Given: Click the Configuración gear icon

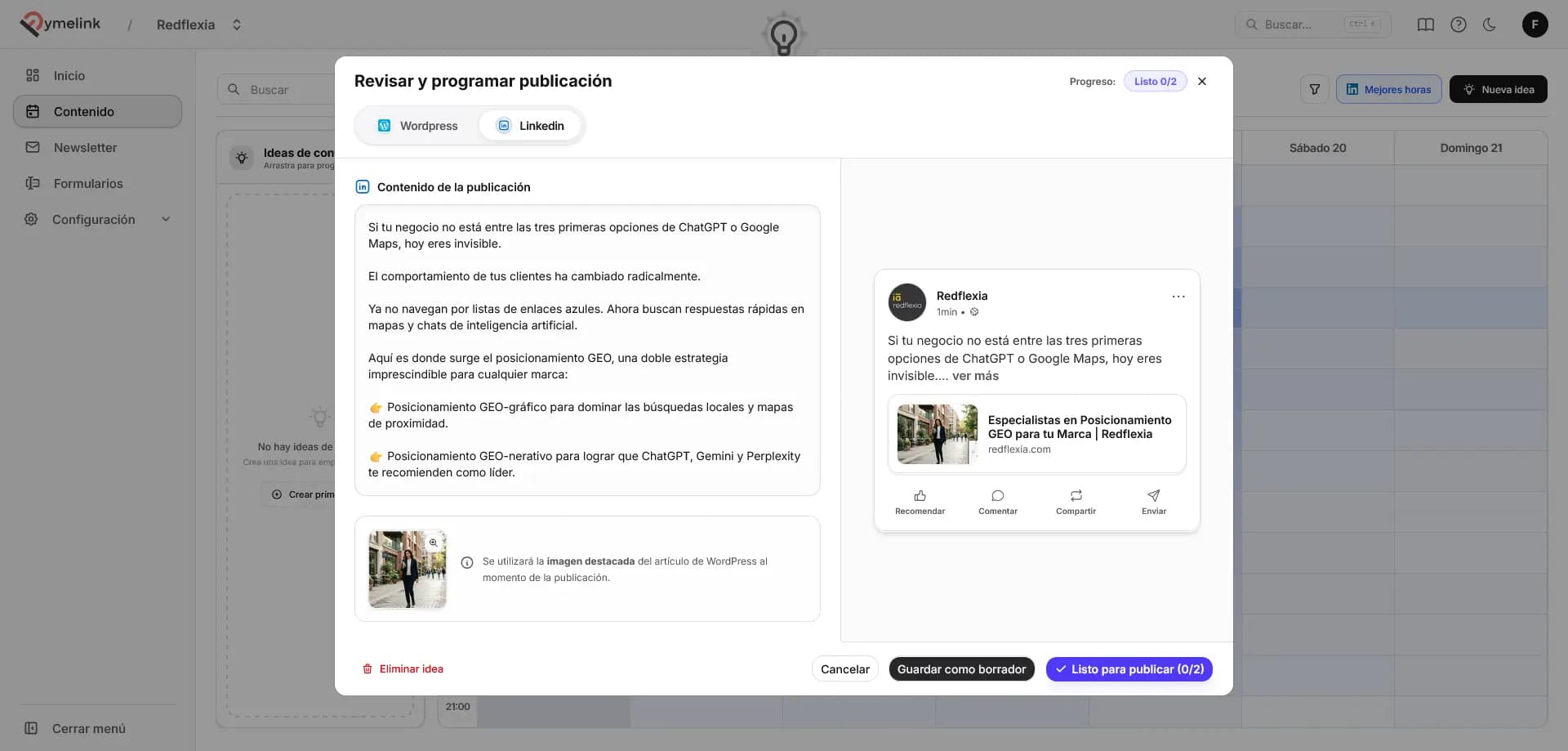Looking at the screenshot, I should [31, 219].
